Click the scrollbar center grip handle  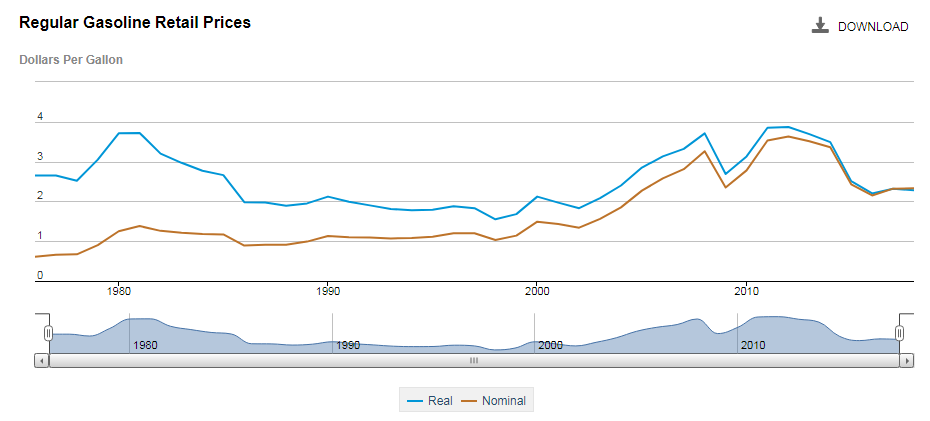(x=474, y=360)
